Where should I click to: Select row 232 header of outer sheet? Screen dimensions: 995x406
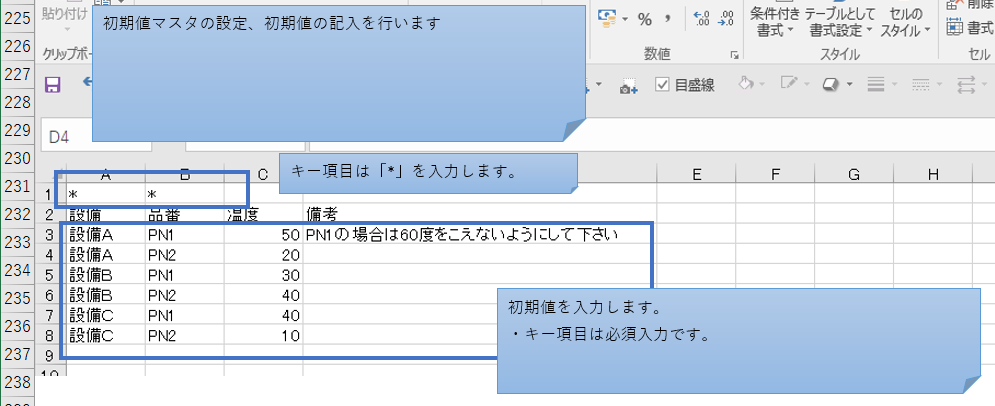(18, 214)
